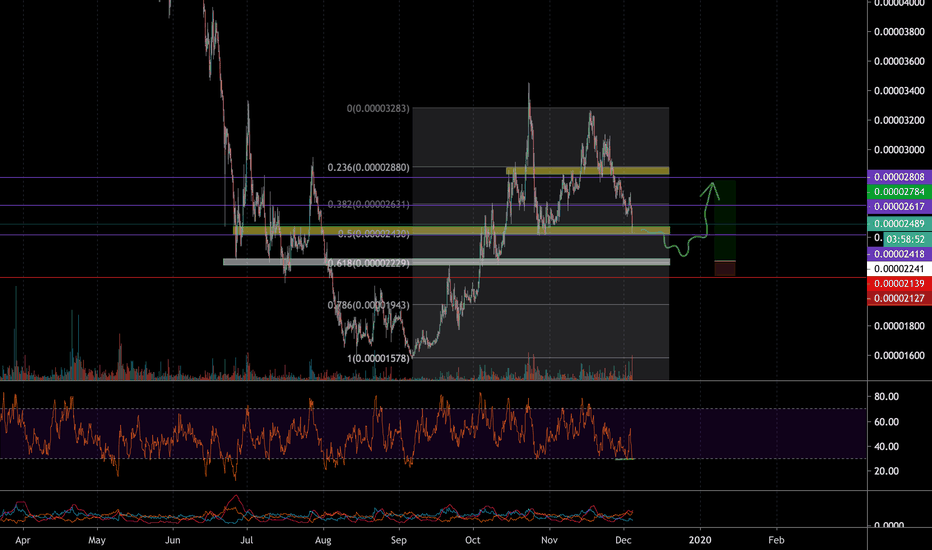Select the upper yellow resistance rectangle near 0.236
Screen dimensions: 932x550
tap(587, 171)
